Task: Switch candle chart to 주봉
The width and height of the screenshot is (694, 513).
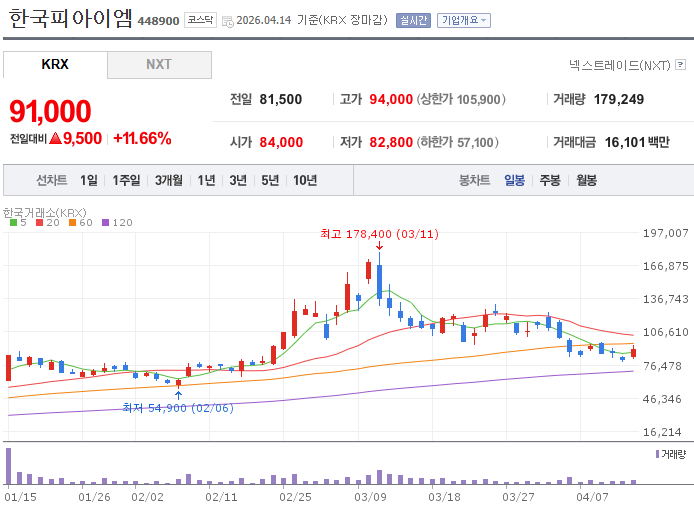Action: (x=550, y=180)
